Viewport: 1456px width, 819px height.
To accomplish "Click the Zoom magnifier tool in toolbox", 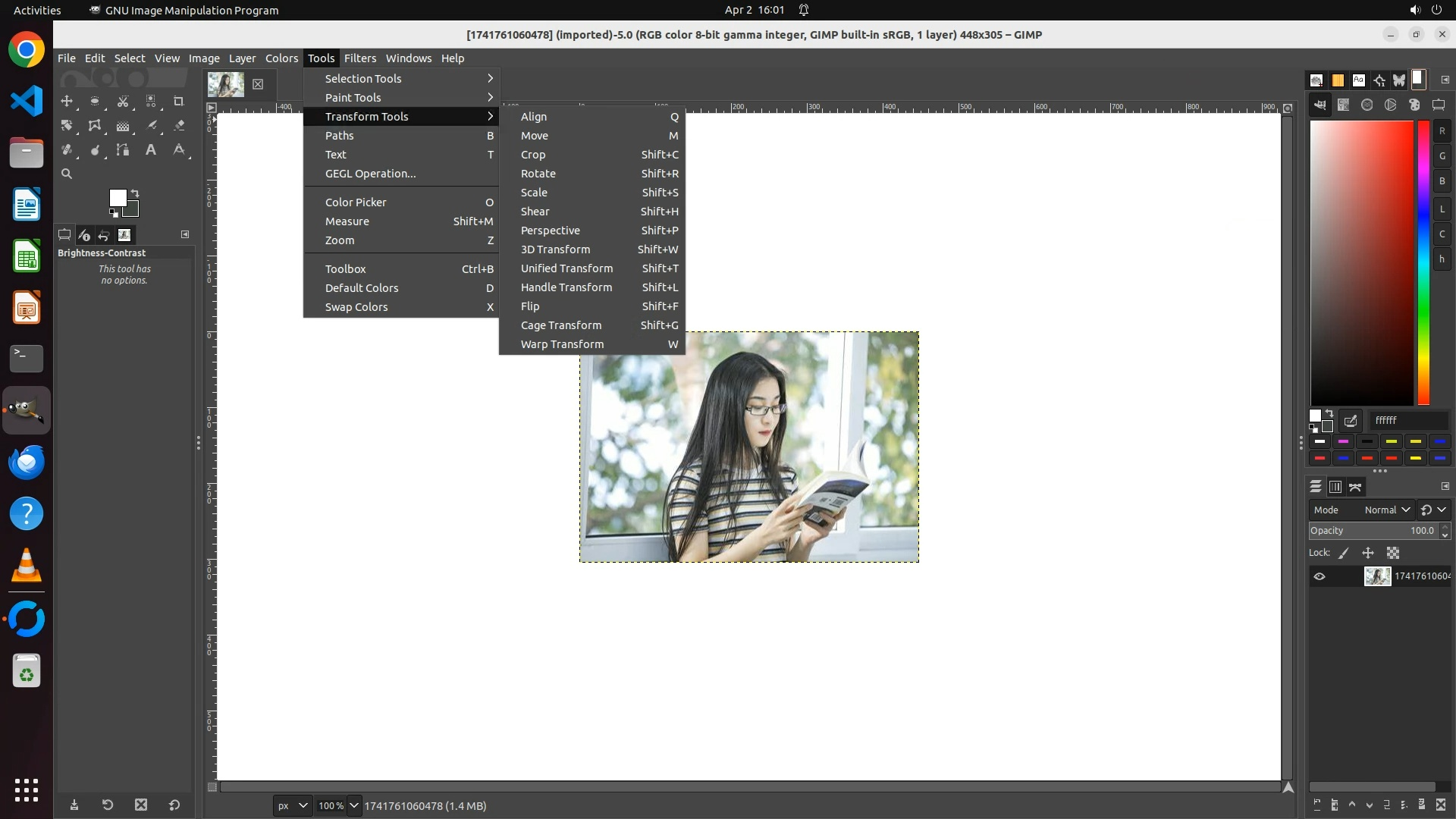I will point(67,174).
